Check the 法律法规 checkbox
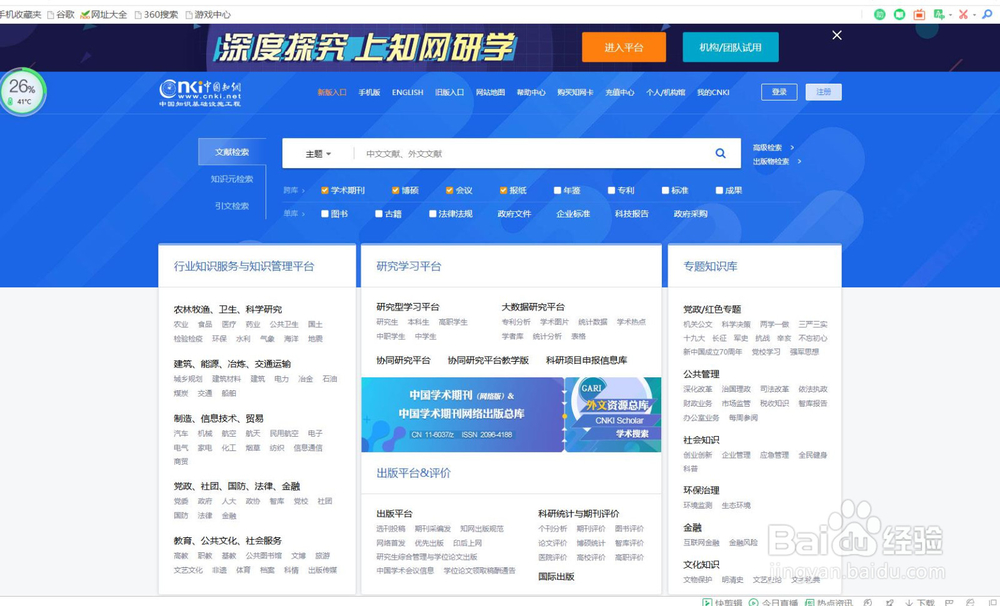The height and width of the screenshot is (606, 1000). coord(432,214)
